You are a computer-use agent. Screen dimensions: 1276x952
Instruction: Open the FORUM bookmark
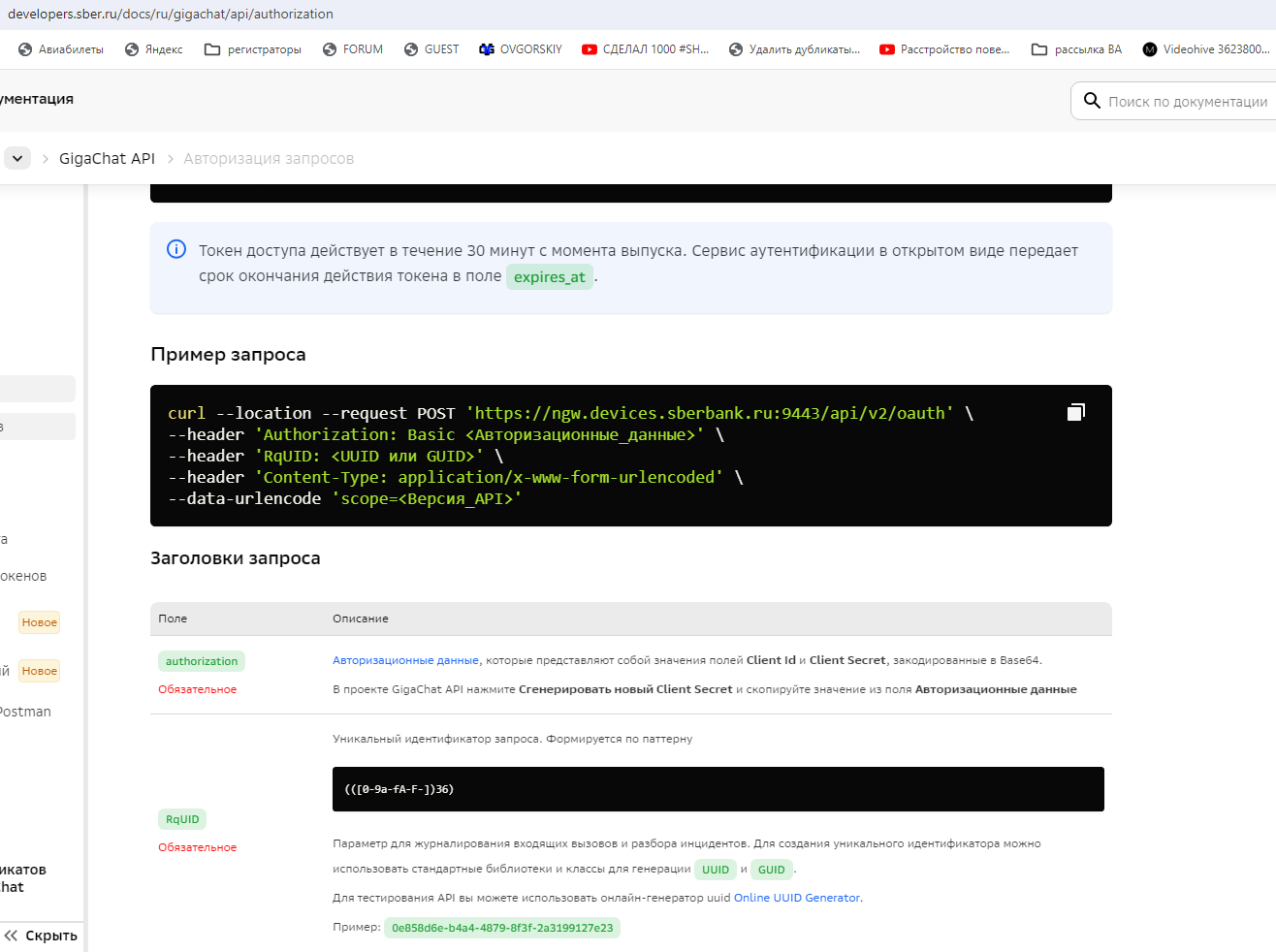(353, 49)
